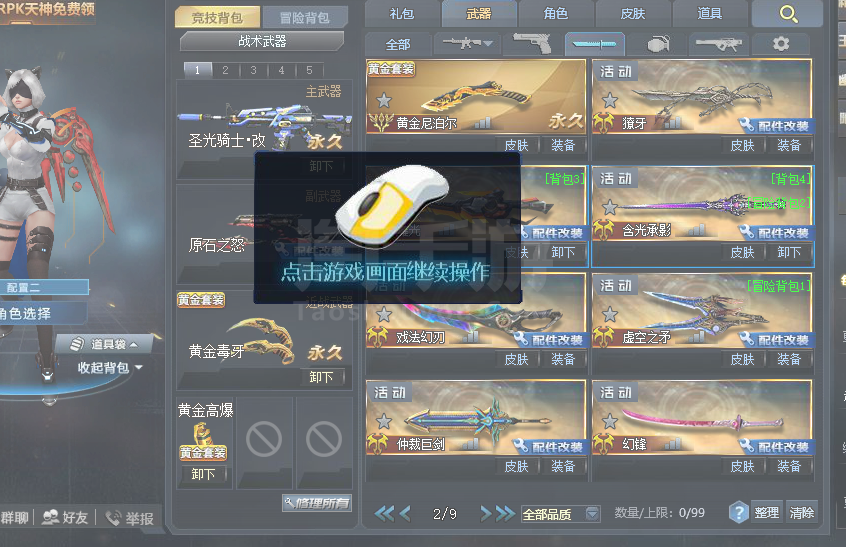Open the 武器 tab
Image resolution: width=846 pixels, height=547 pixels.
479,13
